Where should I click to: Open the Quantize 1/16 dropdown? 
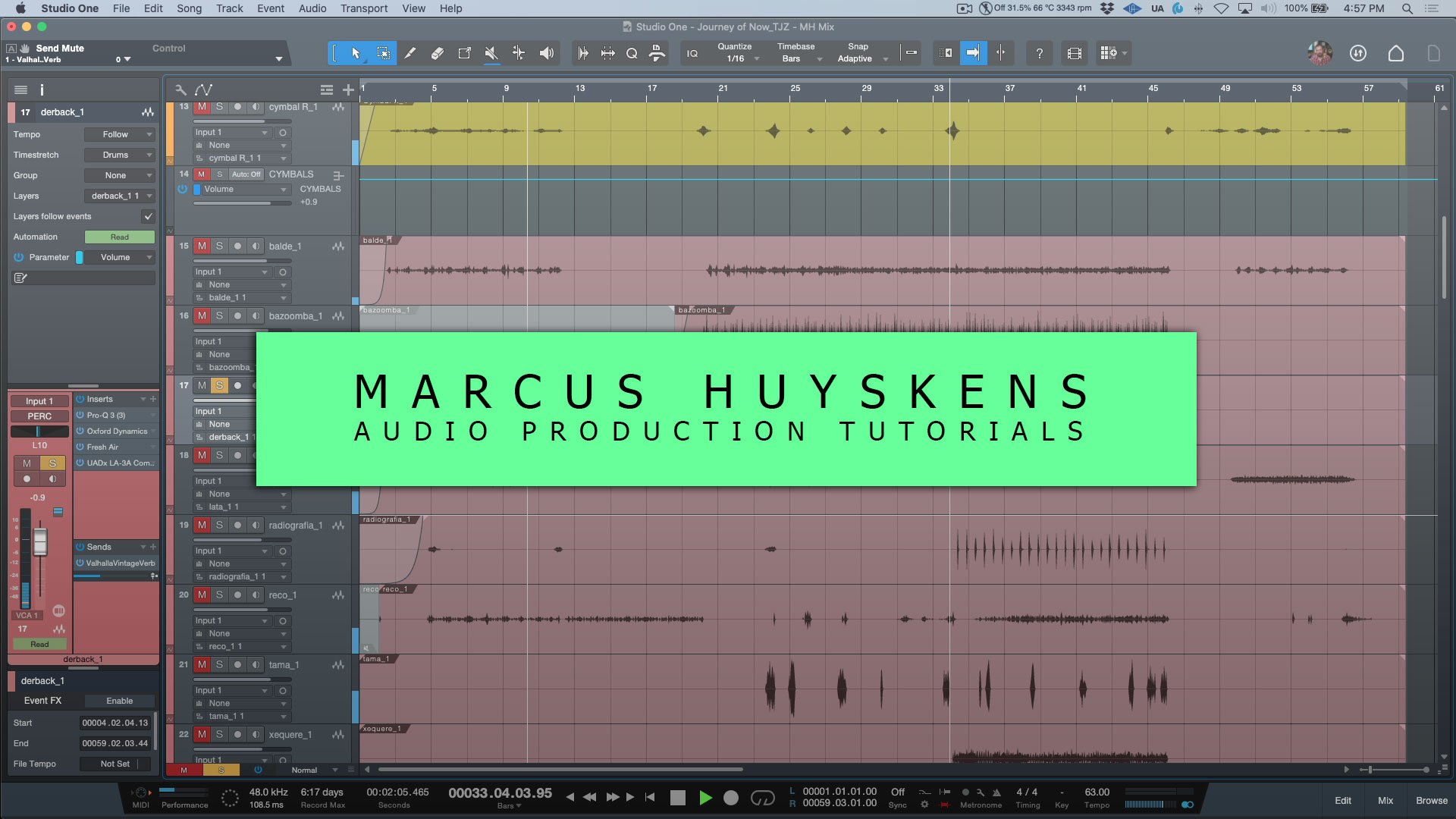click(739, 58)
